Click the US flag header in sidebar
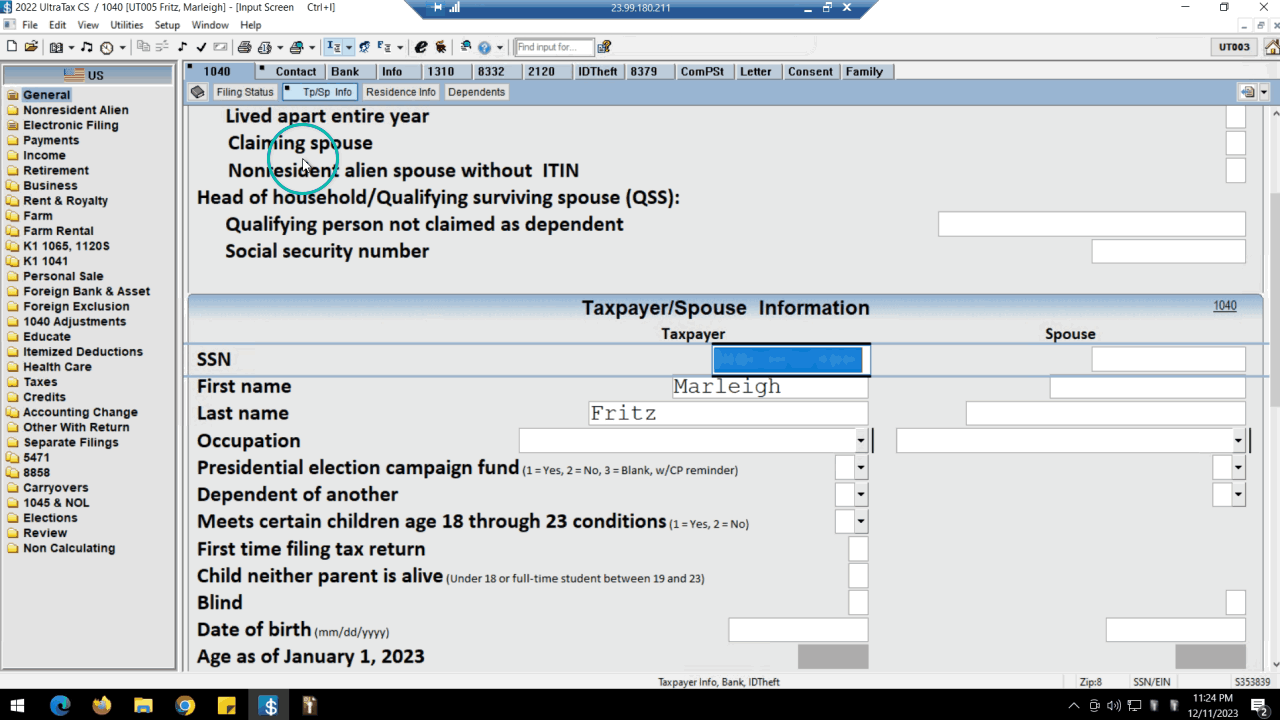Image resolution: width=1280 pixels, height=720 pixels. [x=87, y=75]
